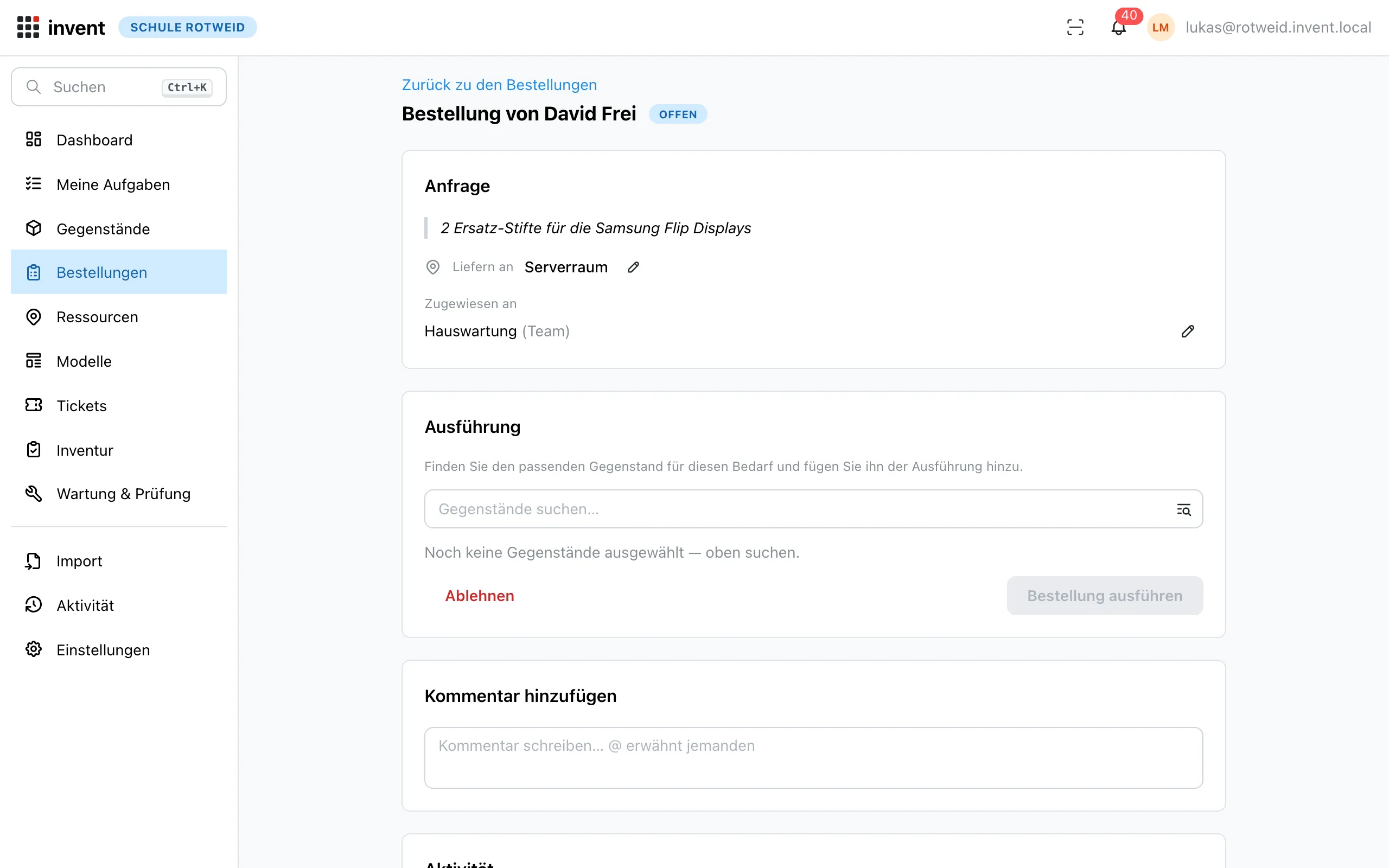Image resolution: width=1389 pixels, height=868 pixels.
Task: Click into the Kommentar schreiben box
Action: pos(813,758)
